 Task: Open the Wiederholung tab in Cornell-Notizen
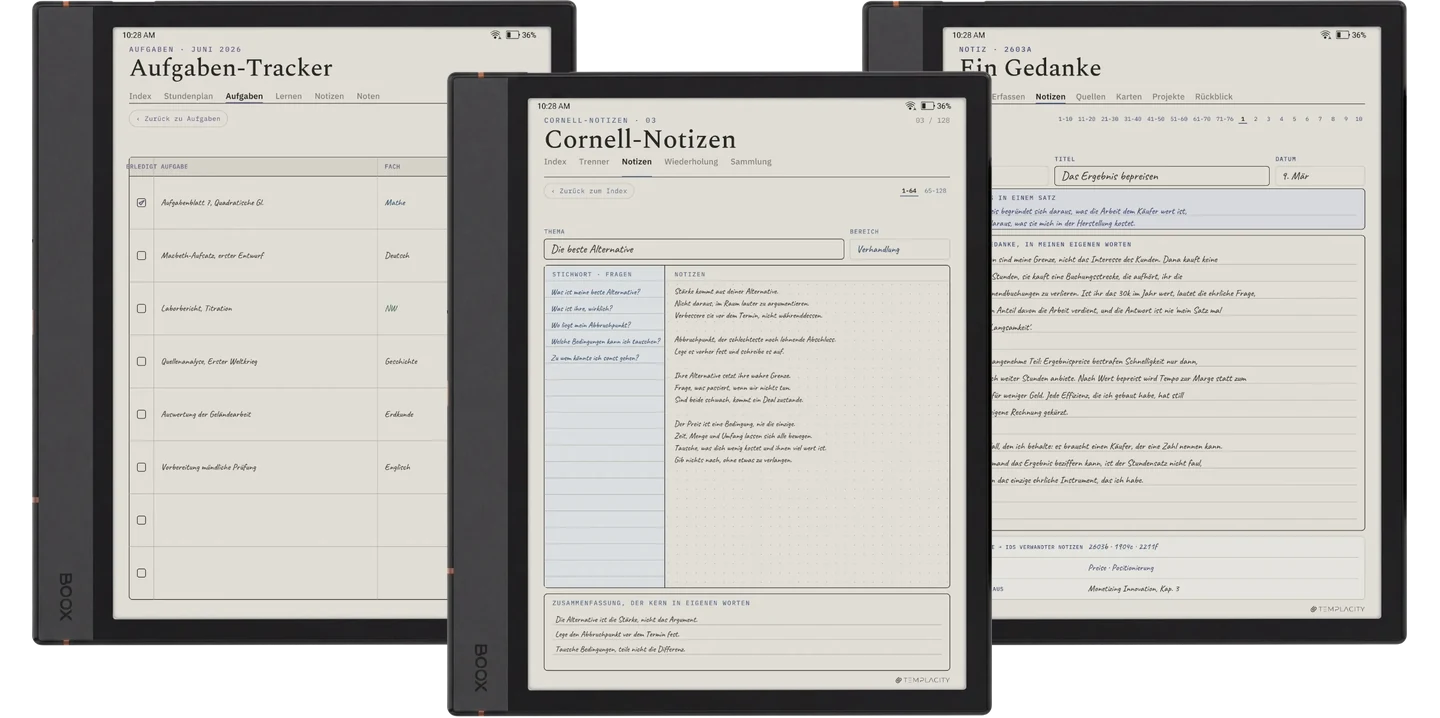coord(691,162)
